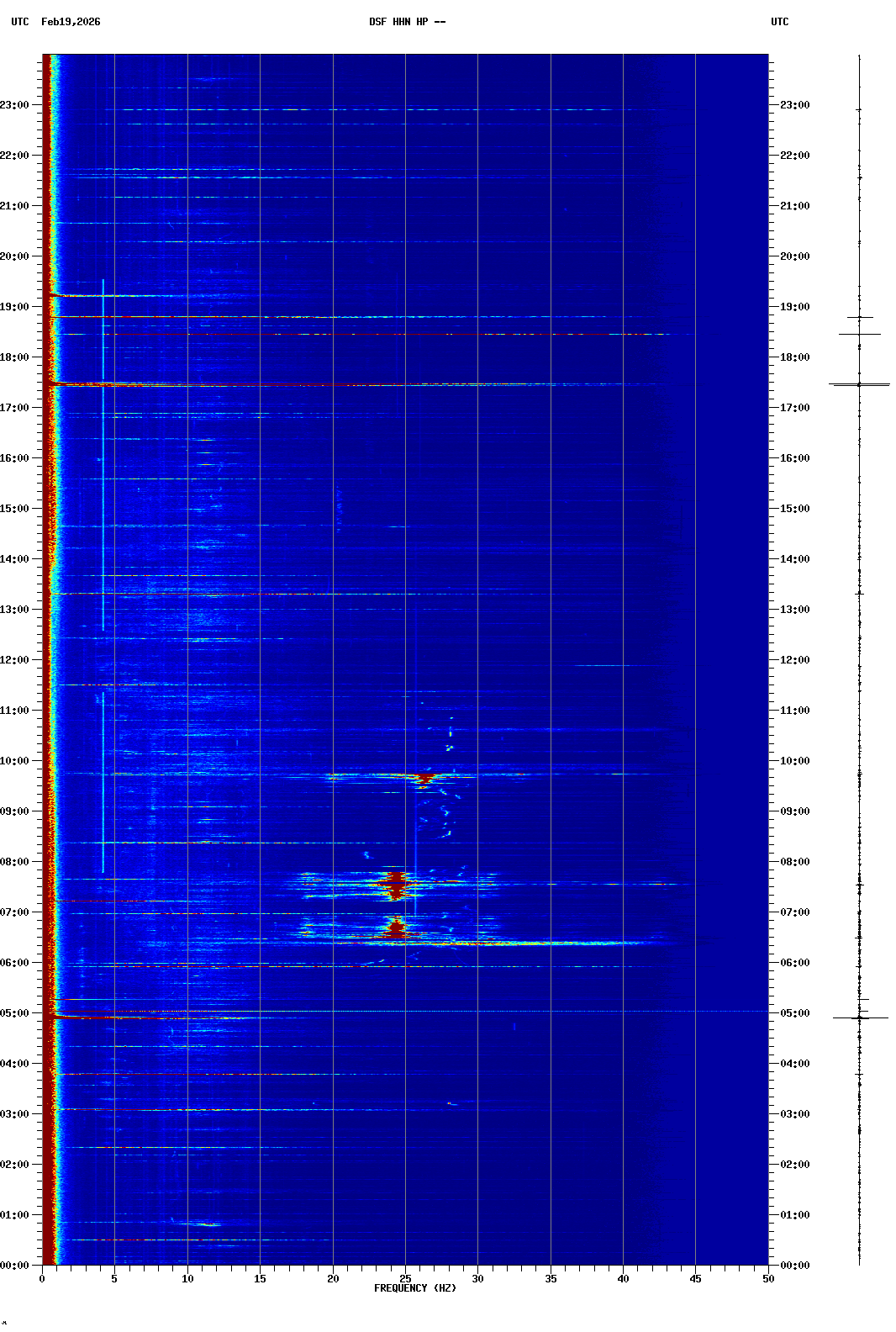Click the seismogram trace spike just below 05:00
Viewport: 896px width, 1332px height.
859,1017
